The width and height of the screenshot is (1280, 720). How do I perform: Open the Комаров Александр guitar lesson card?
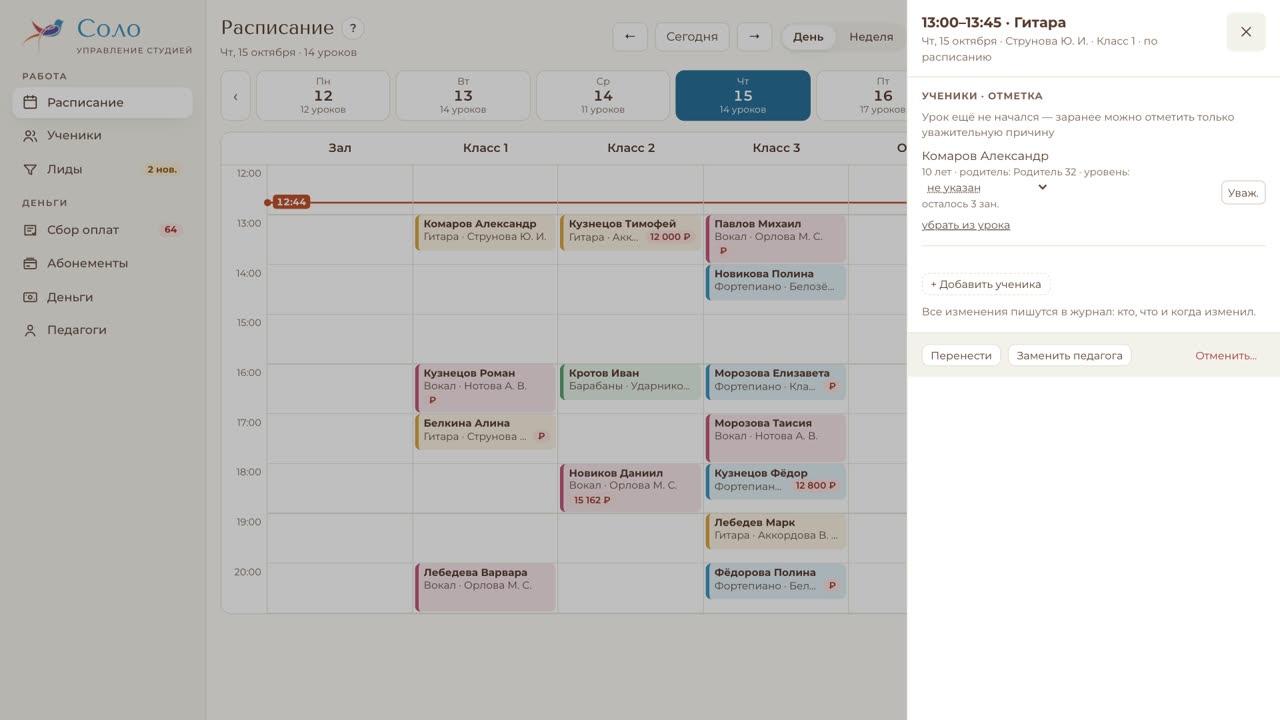[485, 233]
